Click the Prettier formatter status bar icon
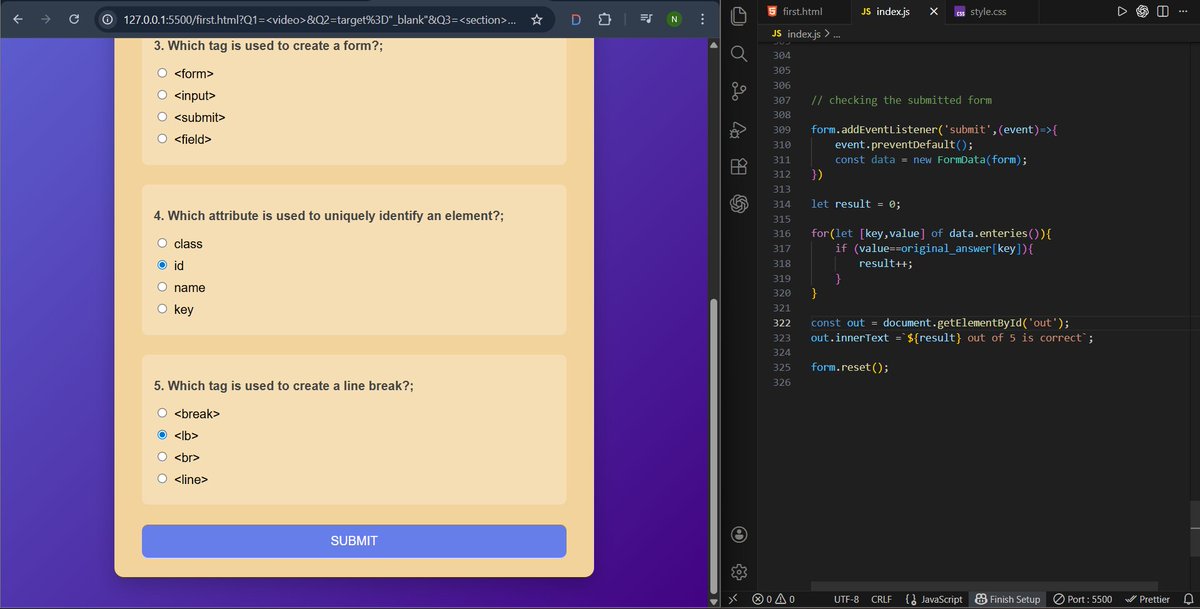1200x609 pixels. pos(1147,598)
